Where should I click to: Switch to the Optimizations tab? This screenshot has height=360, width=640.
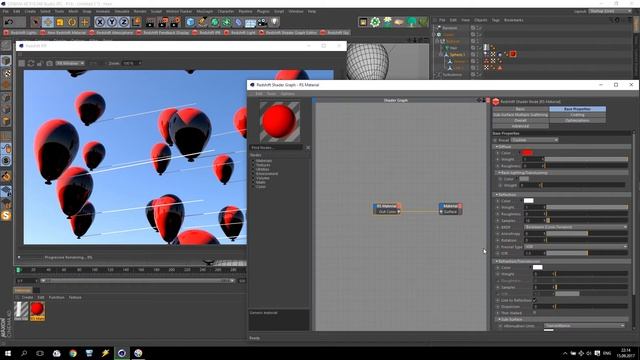(577, 120)
